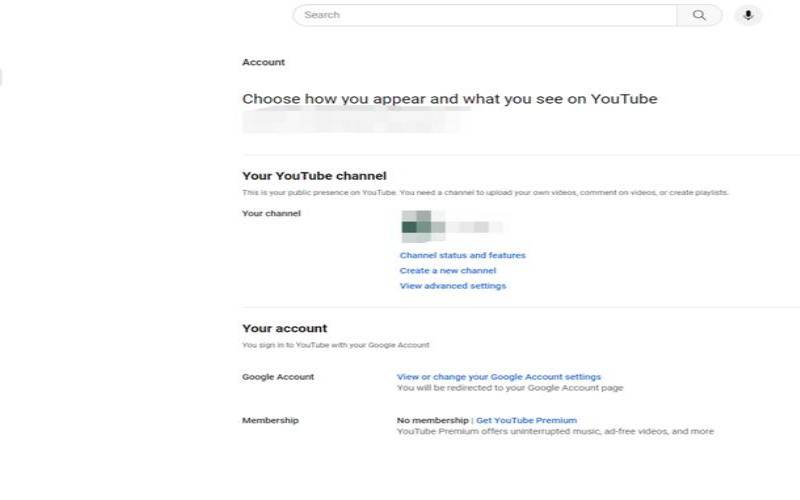Focus the Search input field
Image resolution: width=800 pixels, height=500 pixels.
[x=485, y=15]
